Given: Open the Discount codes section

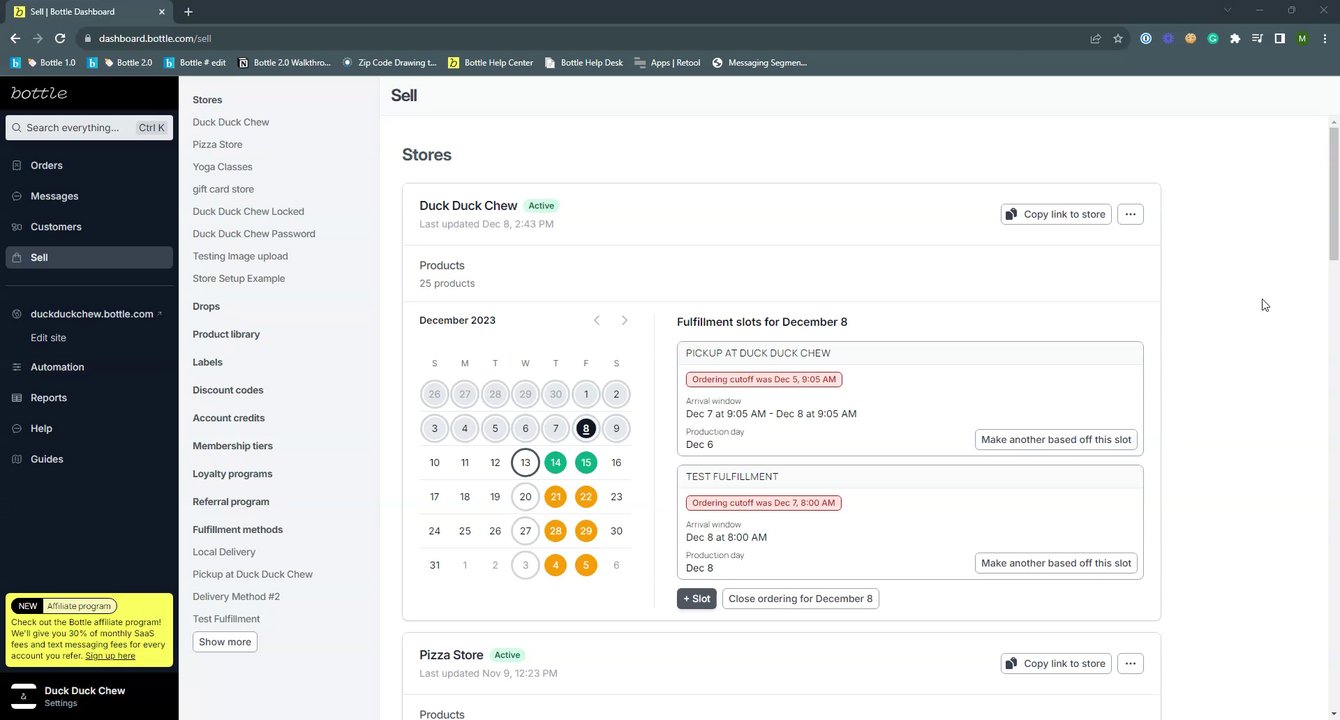Looking at the screenshot, I should coord(228,390).
